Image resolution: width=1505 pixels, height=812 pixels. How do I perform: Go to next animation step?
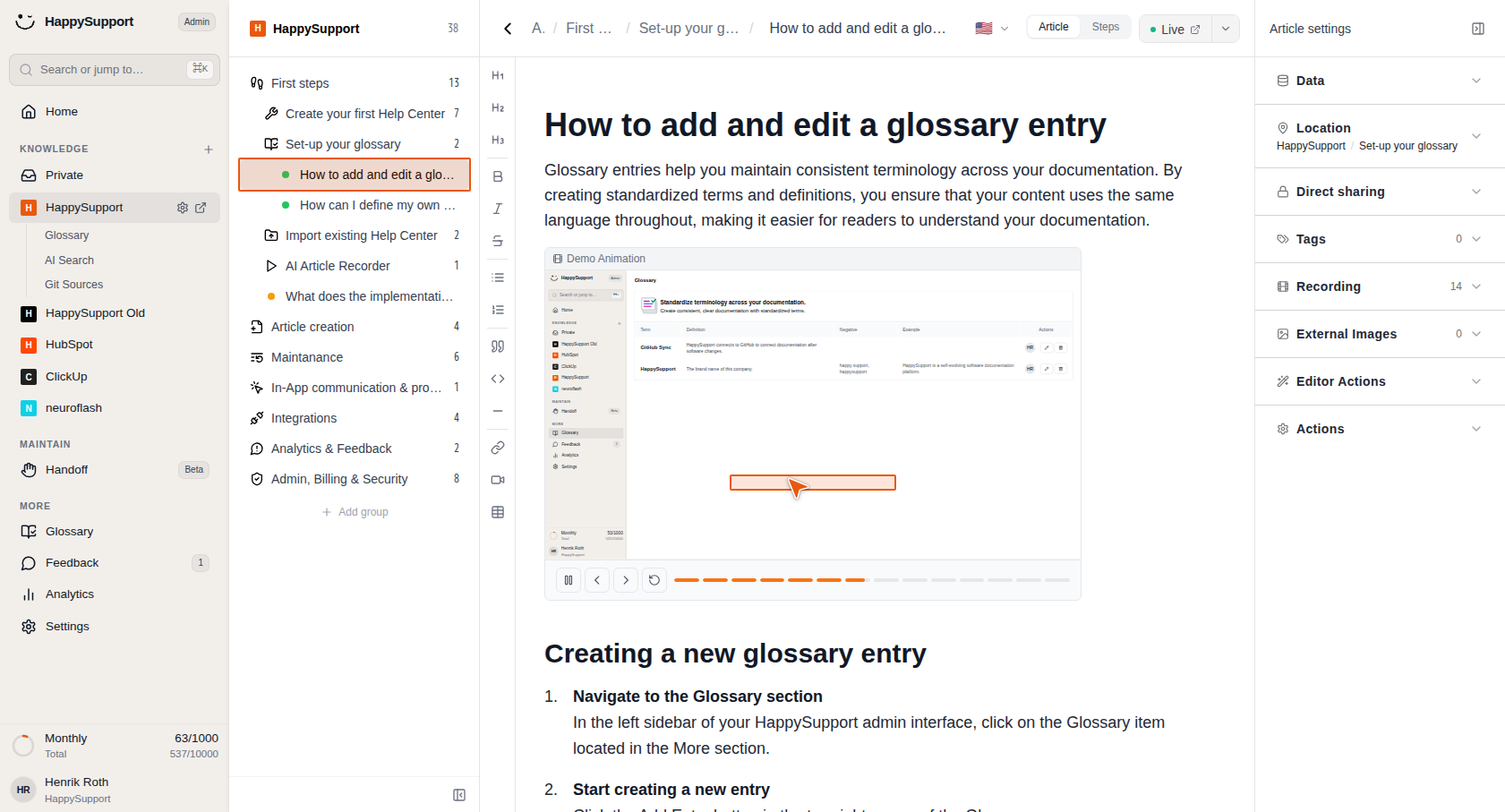click(x=626, y=580)
